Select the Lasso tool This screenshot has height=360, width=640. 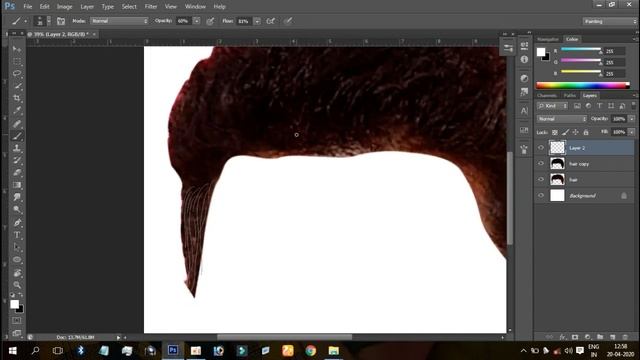[17, 74]
